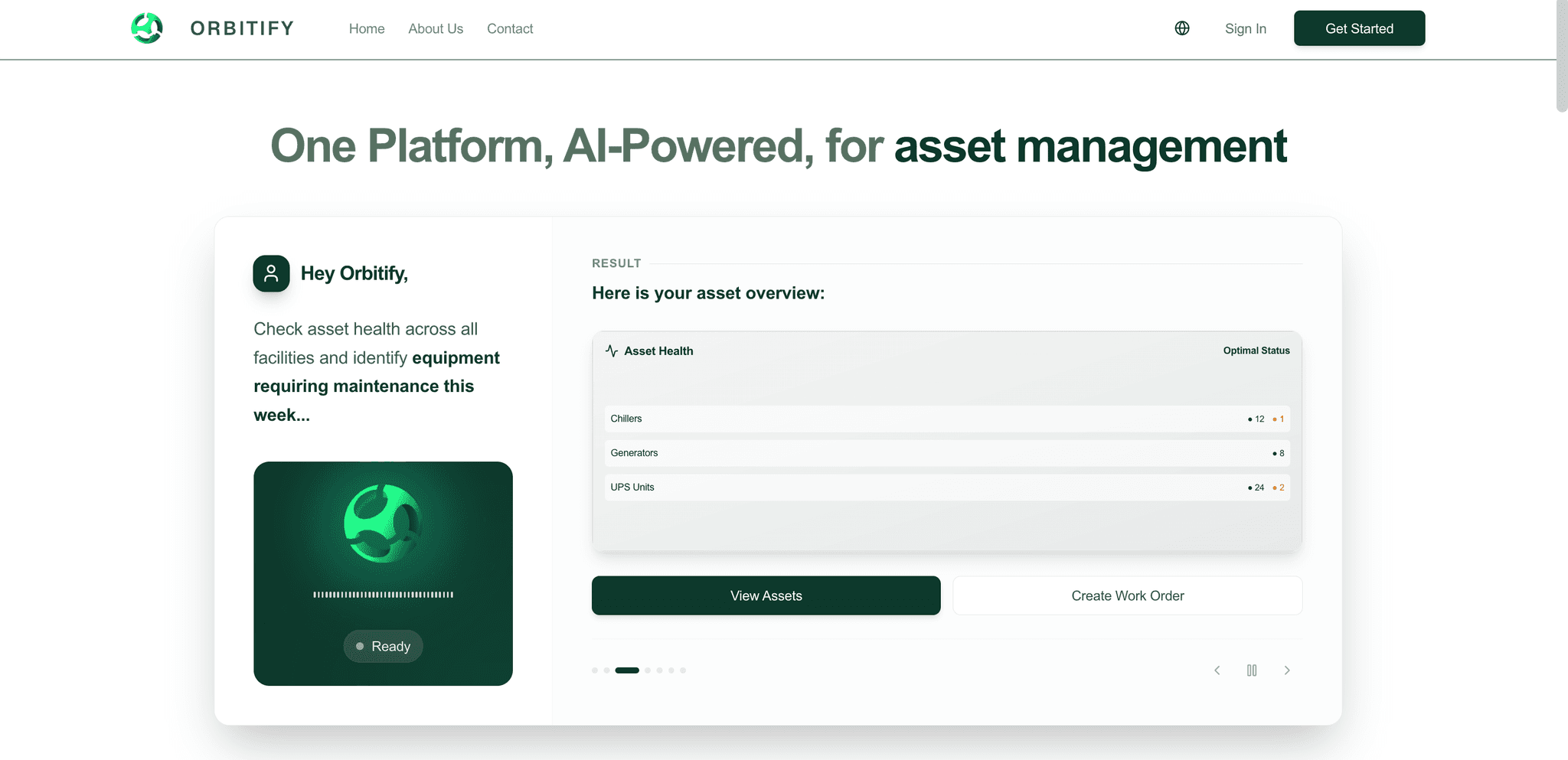Advance to the next carousel slide
The image size is (1568, 760).
1287,670
